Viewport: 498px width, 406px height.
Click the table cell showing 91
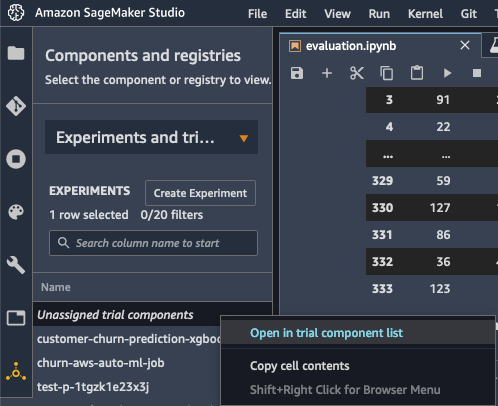[x=443, y=100]
